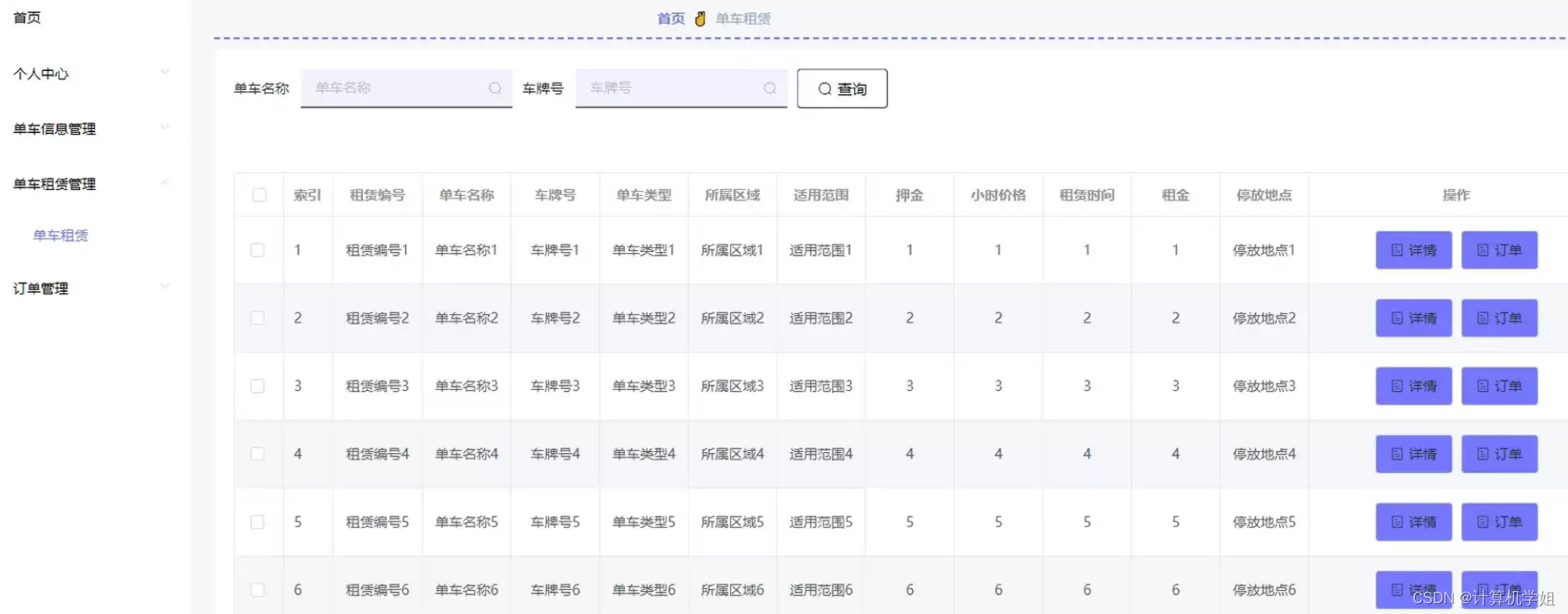This screenshot has height=614, width=1568.
Task: Expand the 个人中心 menu chevron
Action: tap(164, 72)
